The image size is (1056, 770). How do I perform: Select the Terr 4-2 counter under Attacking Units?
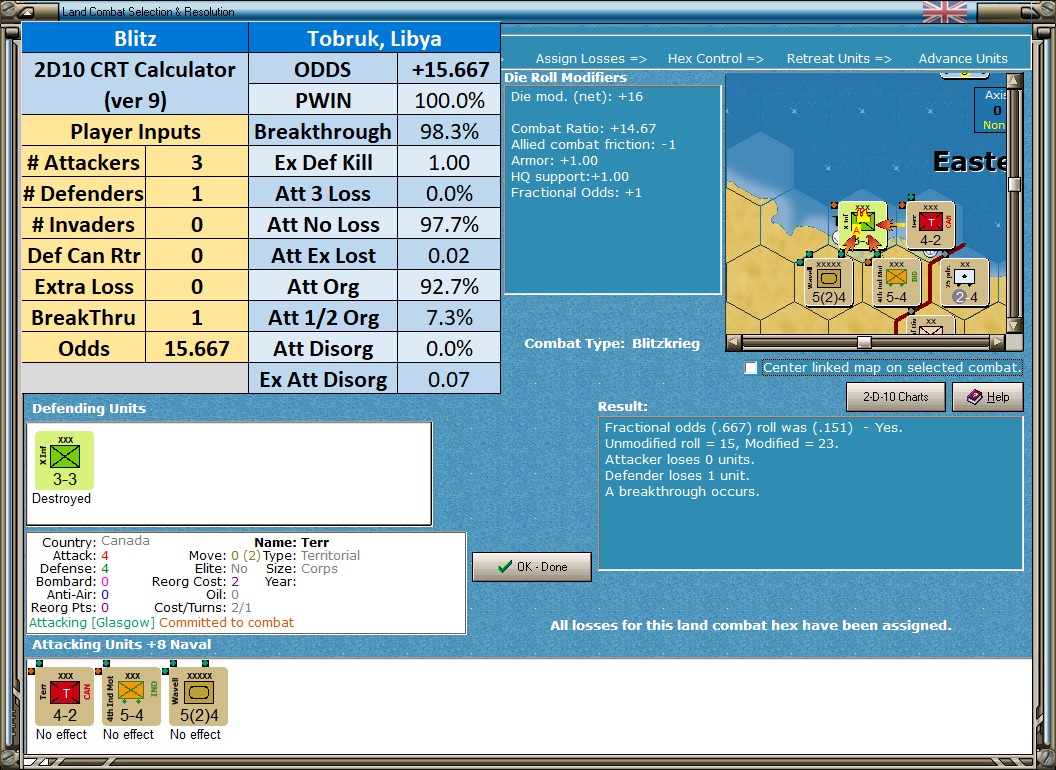(x=65, y=696)
